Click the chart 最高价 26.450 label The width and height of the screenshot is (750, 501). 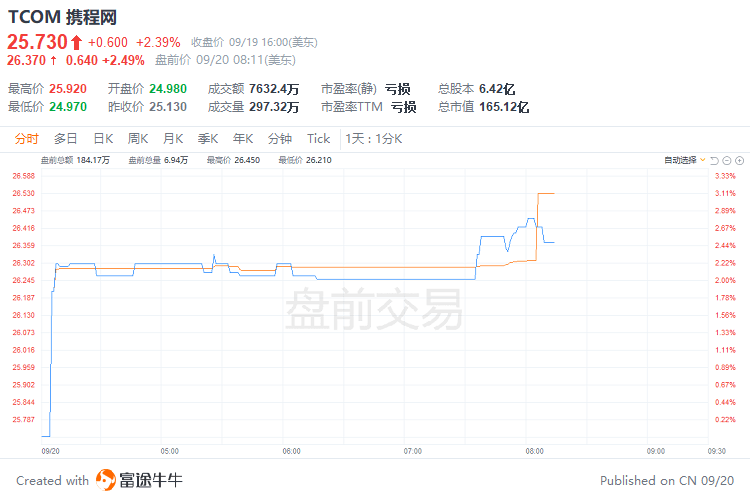[x=233, y=160]
